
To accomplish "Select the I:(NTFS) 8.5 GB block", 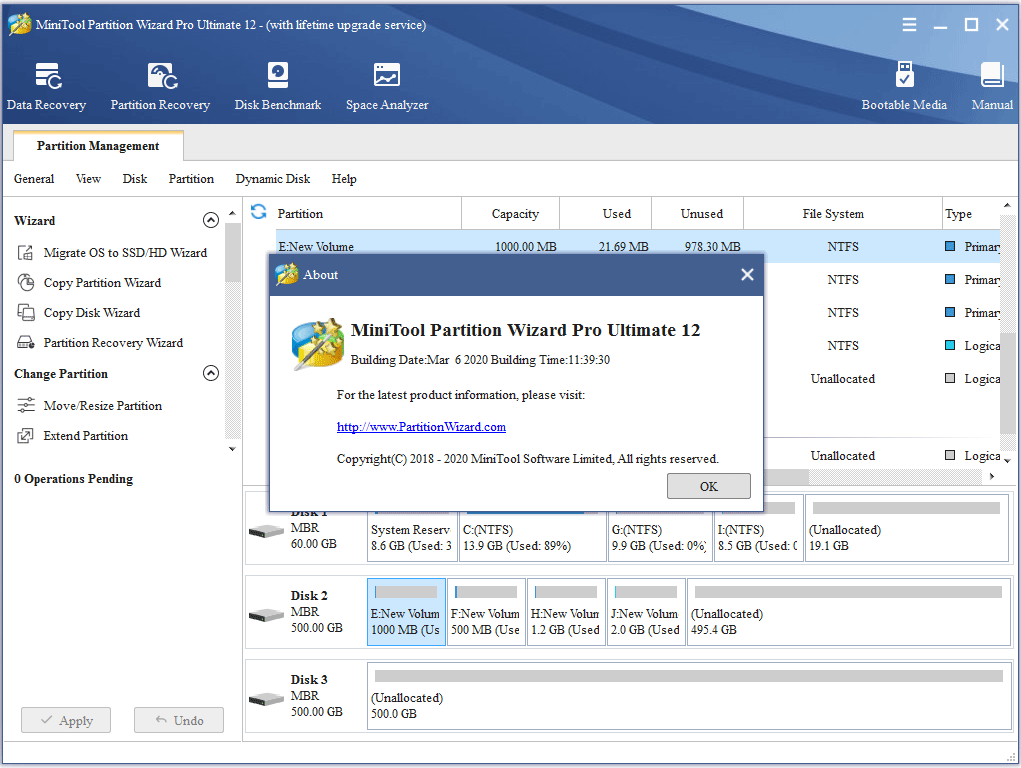I will 758,538.
